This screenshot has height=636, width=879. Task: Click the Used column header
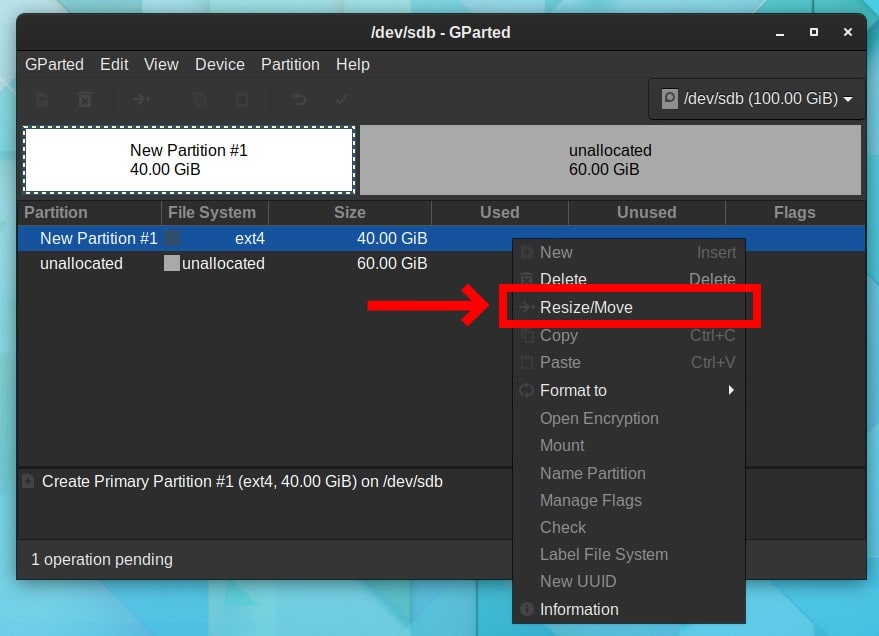pos(499,212)
